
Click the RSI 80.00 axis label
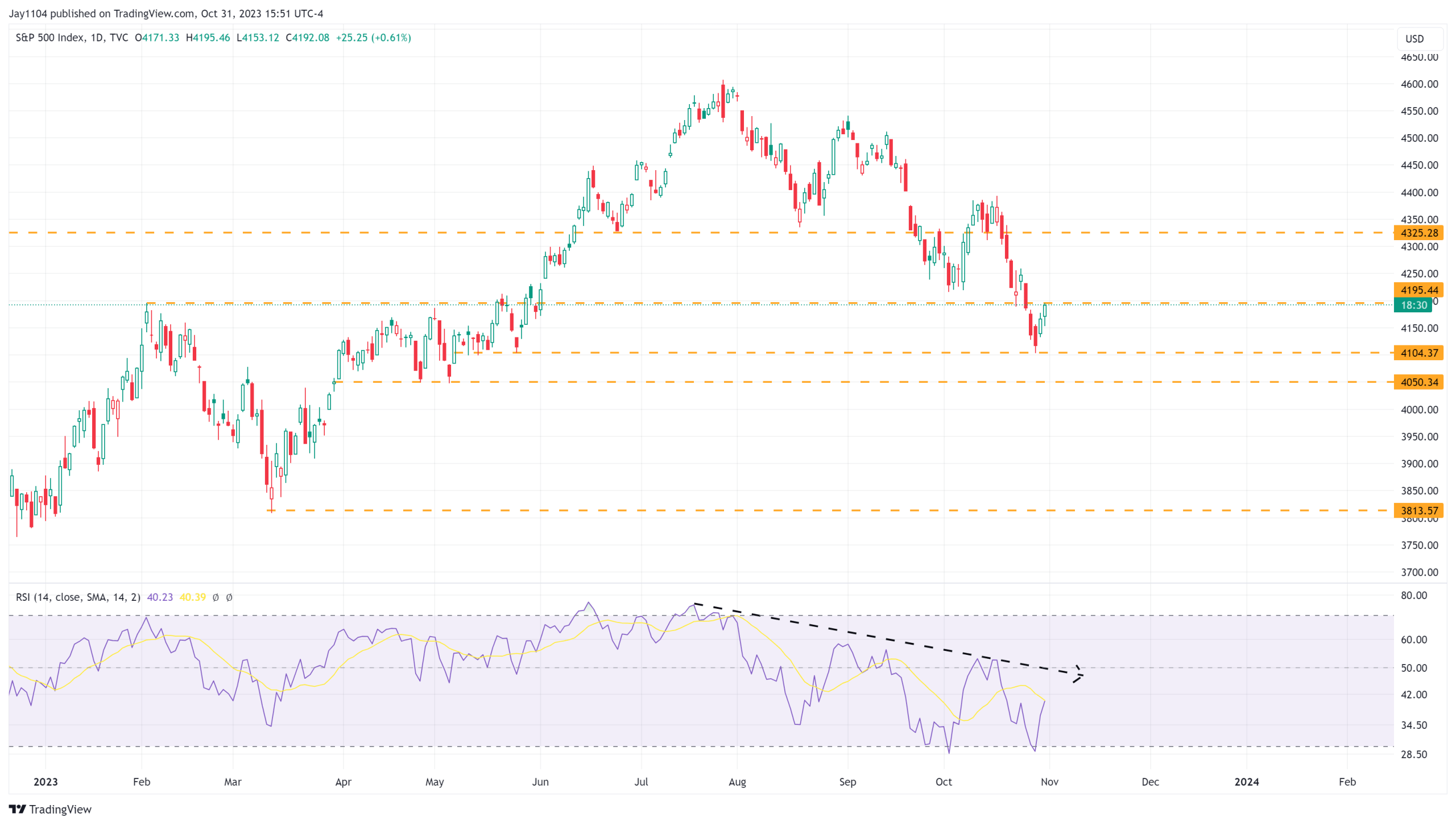pos(1413,595)
